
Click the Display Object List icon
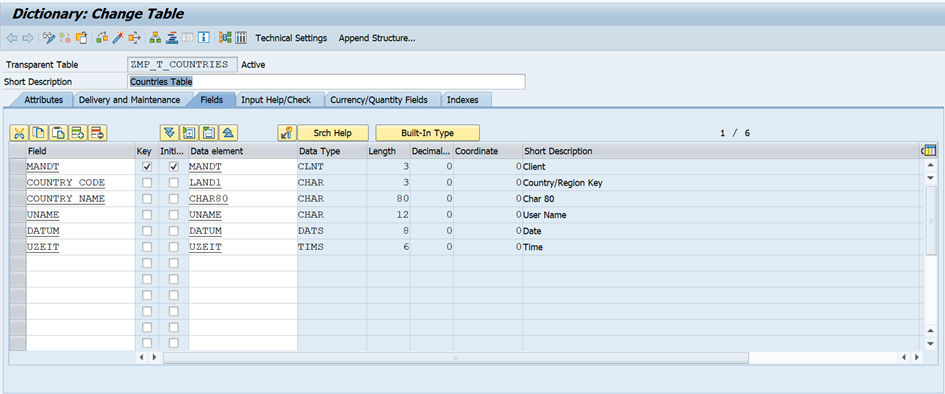172,38
